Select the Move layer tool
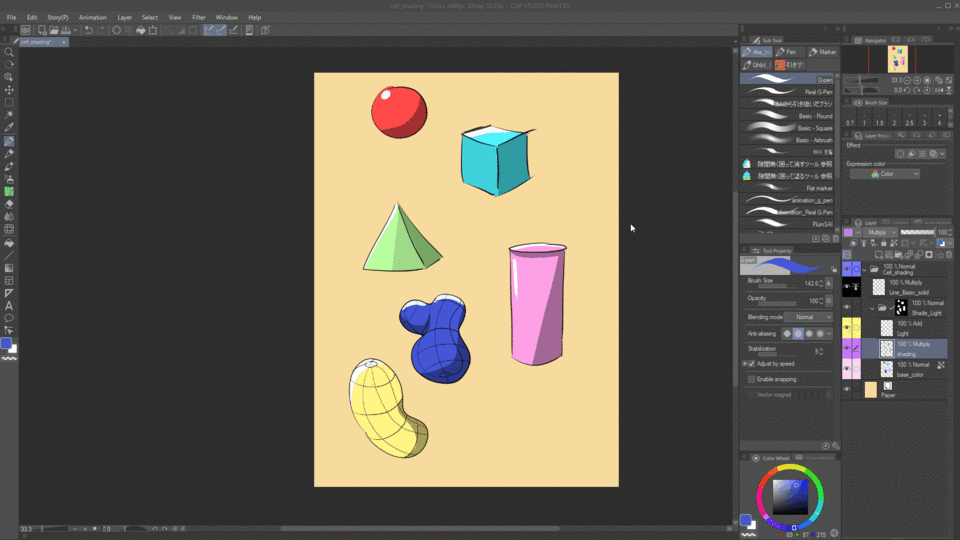 [x=9, y=90]
